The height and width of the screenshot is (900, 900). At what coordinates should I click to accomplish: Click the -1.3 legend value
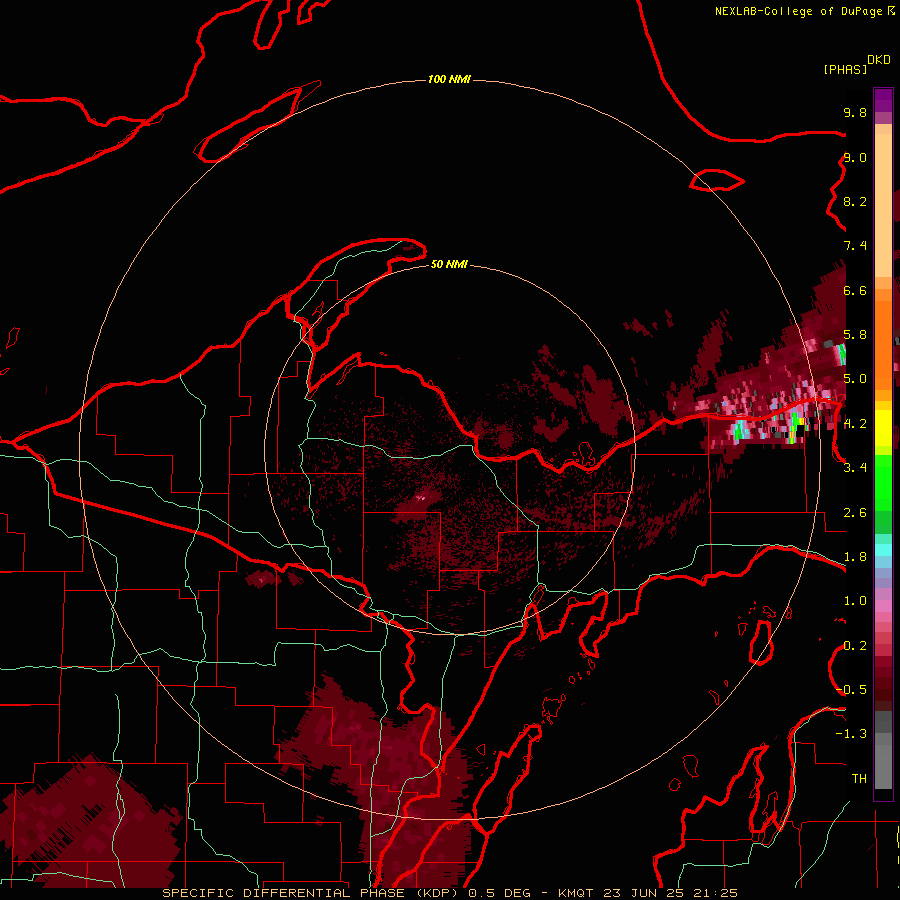(x=851, y=734)
